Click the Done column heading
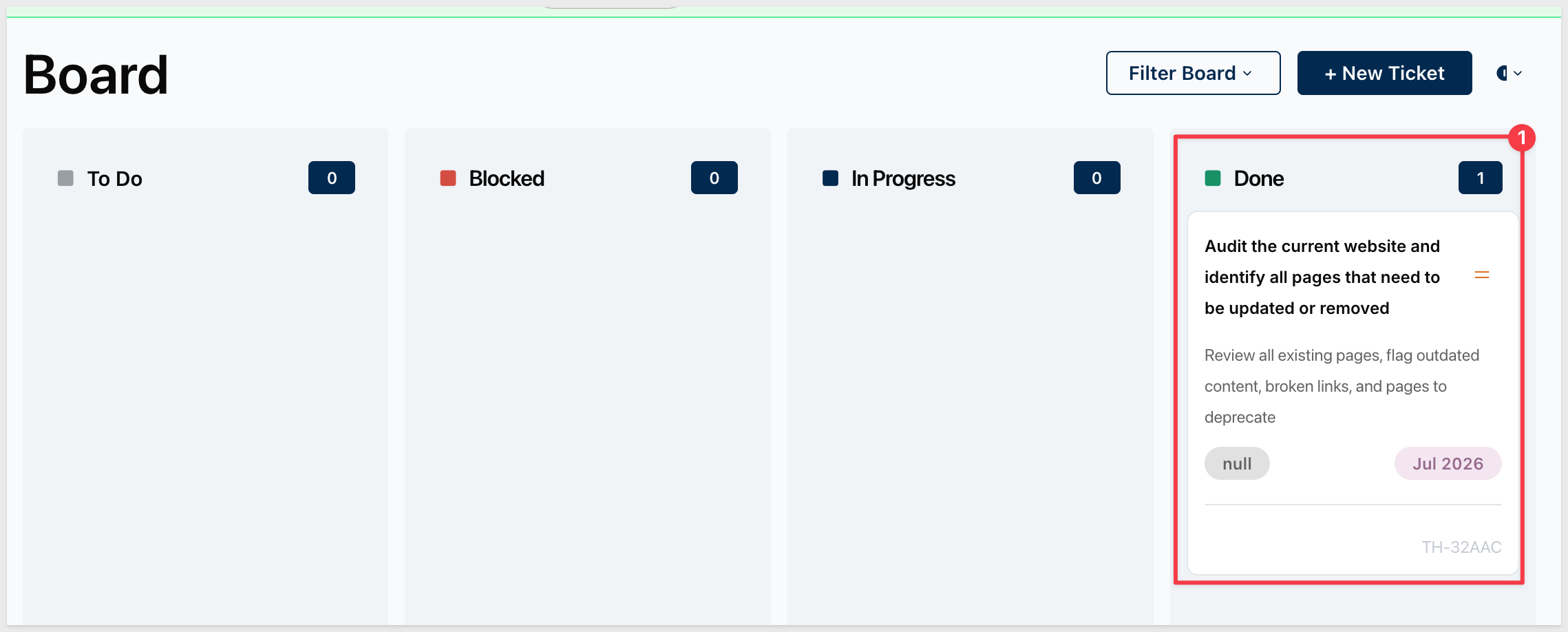1568x632 pixels. 1259,178
